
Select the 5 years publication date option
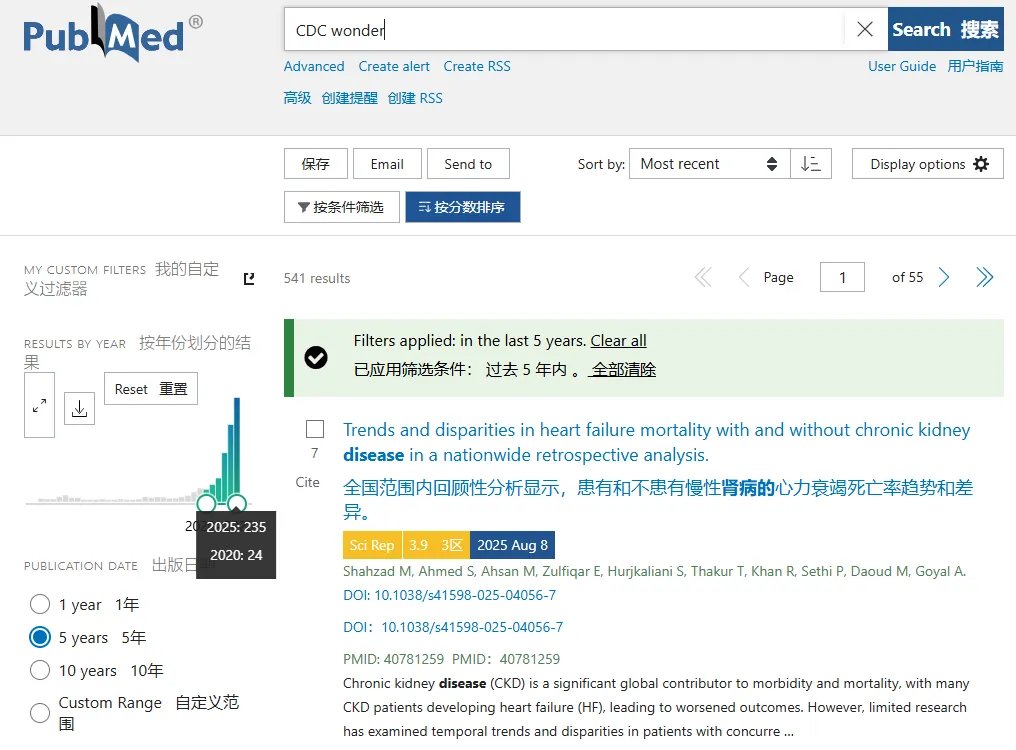[x=40, y=637]
